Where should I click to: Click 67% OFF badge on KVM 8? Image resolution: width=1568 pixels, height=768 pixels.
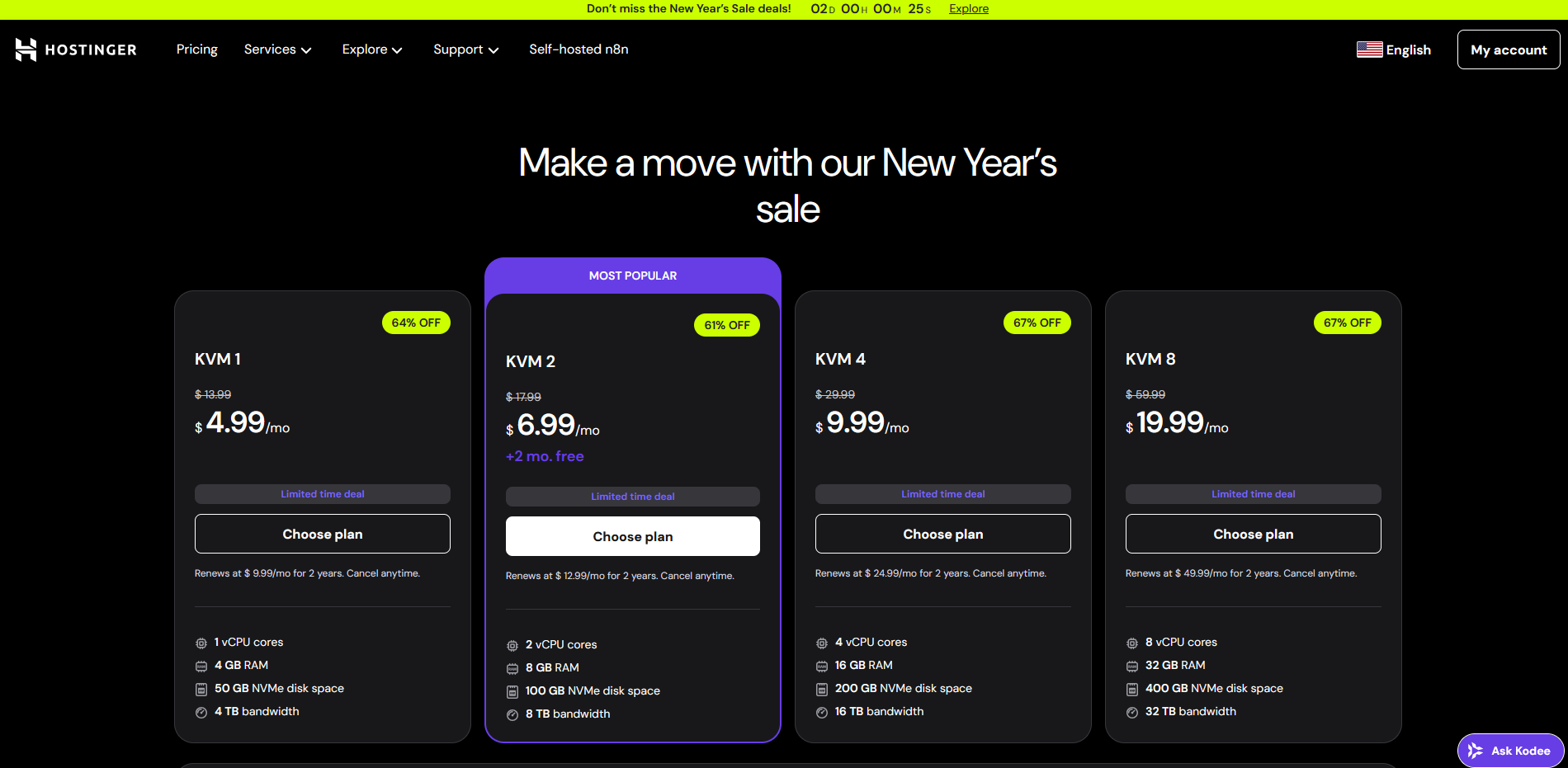1348,323
